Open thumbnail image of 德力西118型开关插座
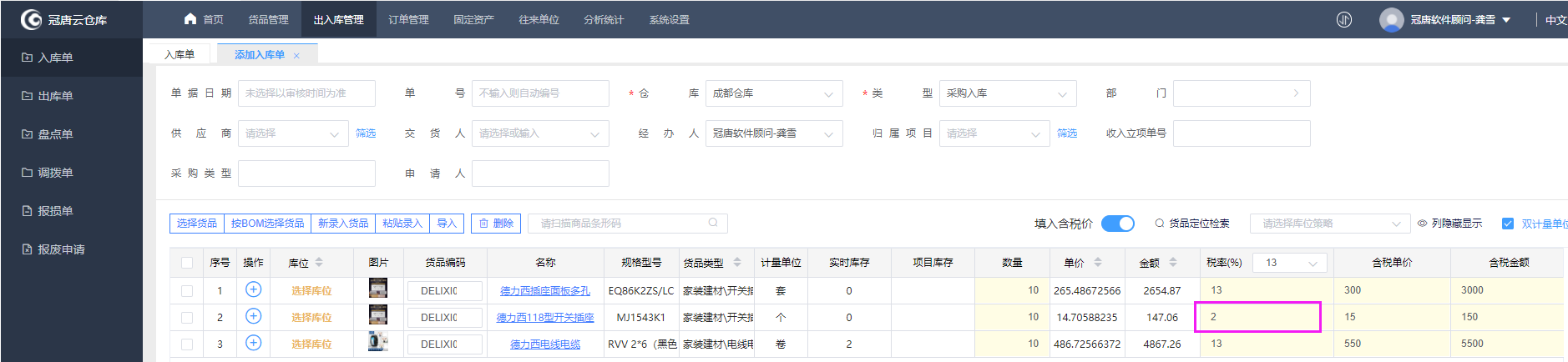 [378, 315]
